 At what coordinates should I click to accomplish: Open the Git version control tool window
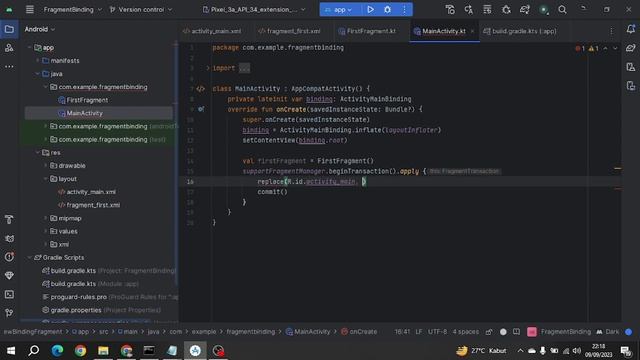(9, 313)
